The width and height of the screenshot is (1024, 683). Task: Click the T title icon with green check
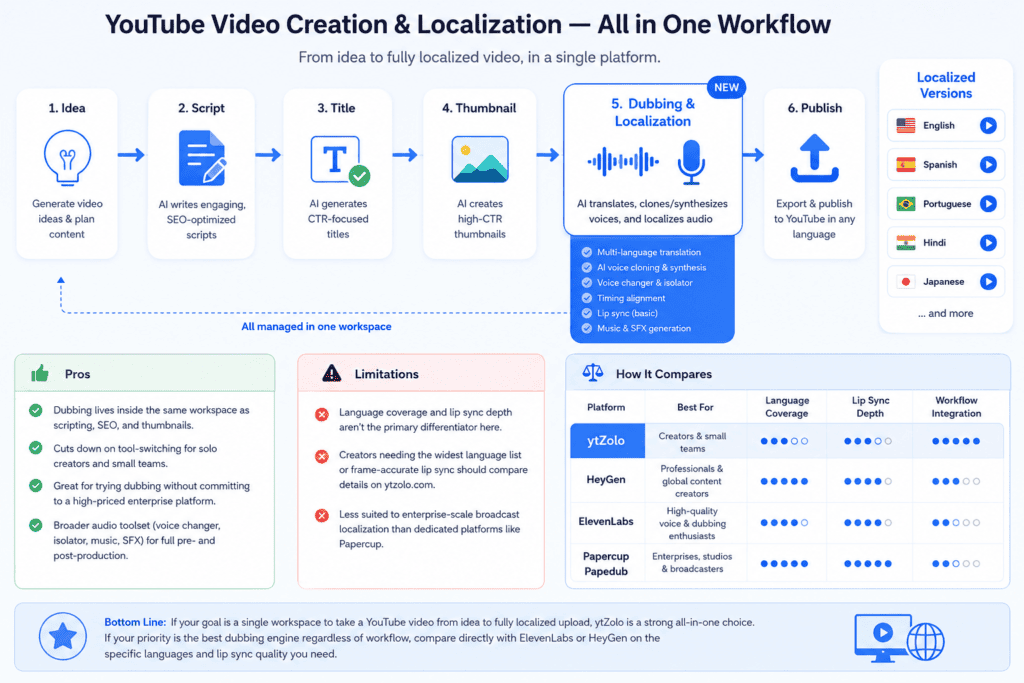point(340,161)
